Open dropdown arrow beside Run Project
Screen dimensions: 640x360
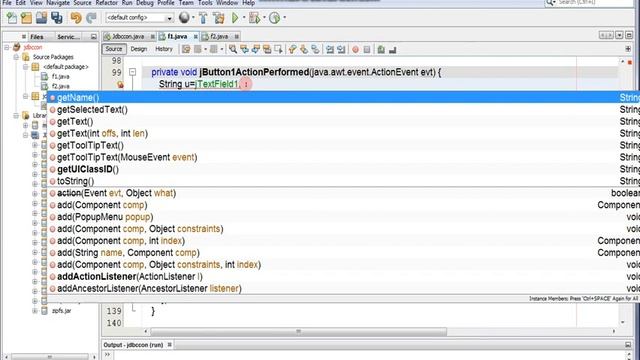tap(244, 18)
